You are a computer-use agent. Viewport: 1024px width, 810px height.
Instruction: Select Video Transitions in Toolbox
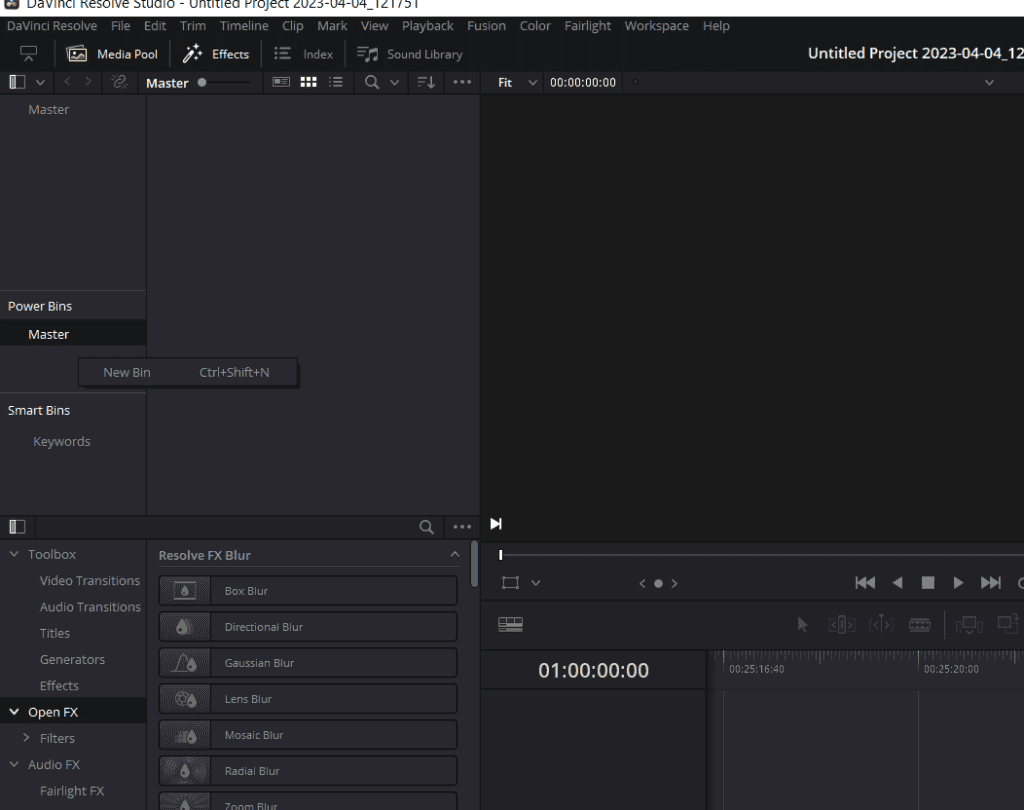(x=90, y=581)
